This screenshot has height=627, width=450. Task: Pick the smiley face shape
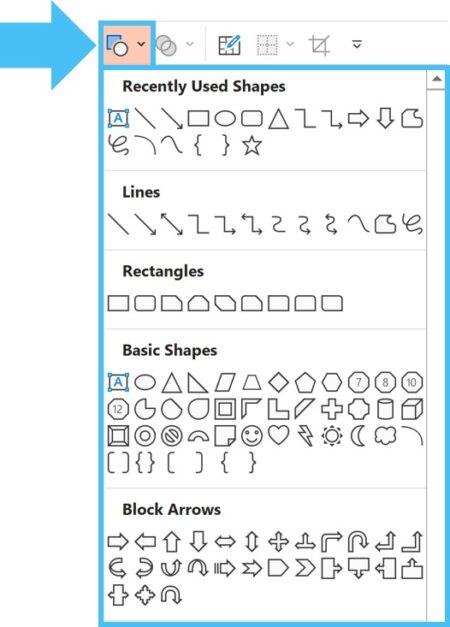pos(252,435)
